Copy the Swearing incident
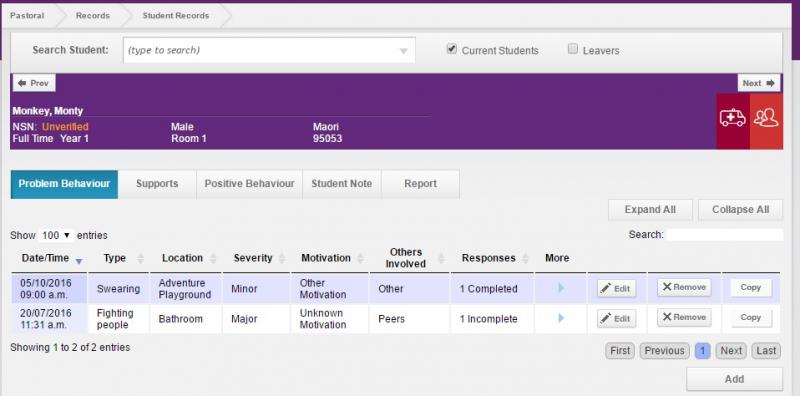 pos(751,287)
